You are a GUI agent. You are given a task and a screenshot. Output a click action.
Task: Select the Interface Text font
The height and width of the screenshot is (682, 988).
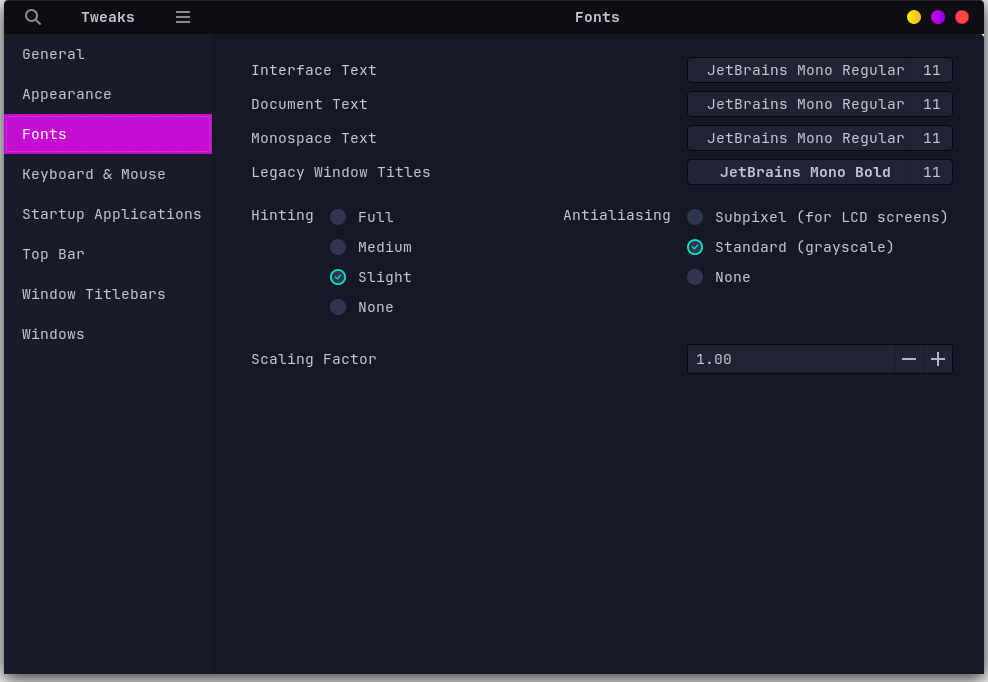coord(819,70)
